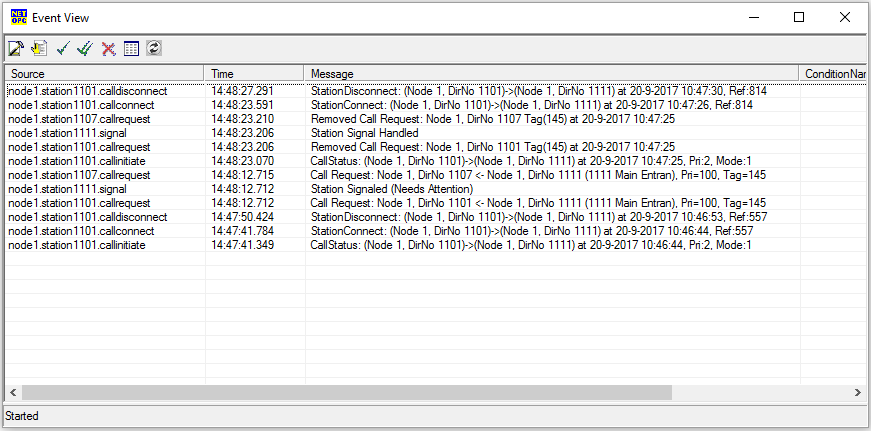Screen dimensions: 871x431
Task: Click time cell 14:48:12.715
Action: (x=242, y=175)
